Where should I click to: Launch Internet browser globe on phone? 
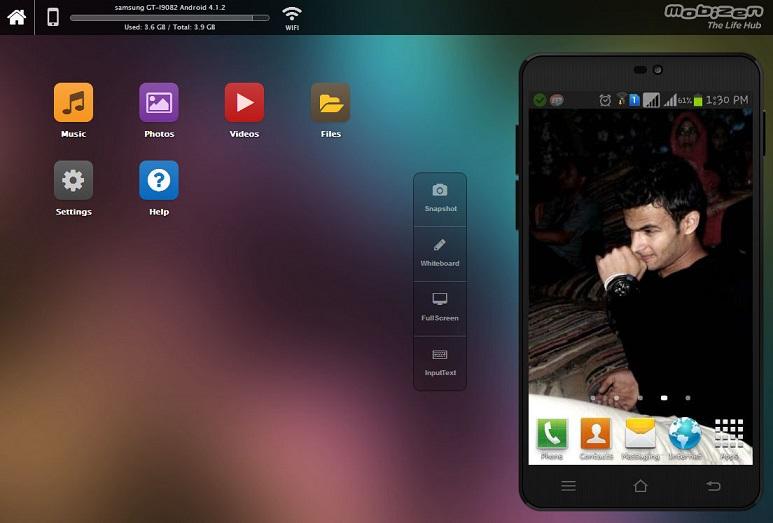685,435
